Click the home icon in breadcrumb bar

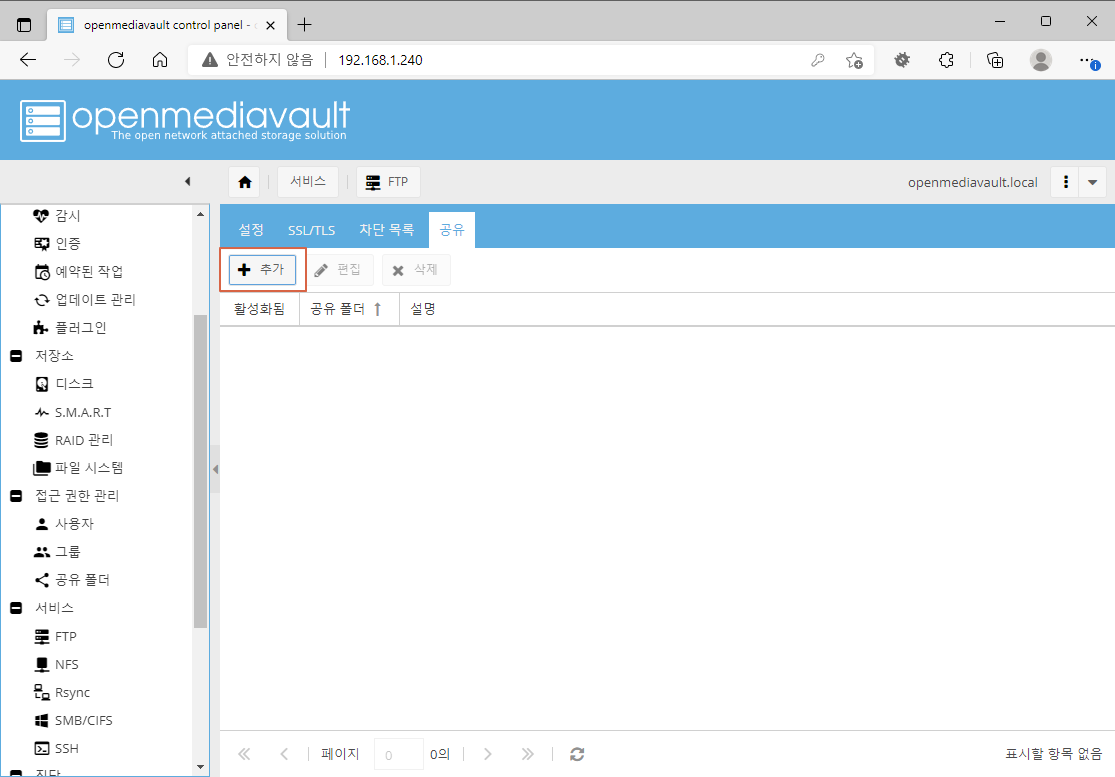[x=245, y=182]
